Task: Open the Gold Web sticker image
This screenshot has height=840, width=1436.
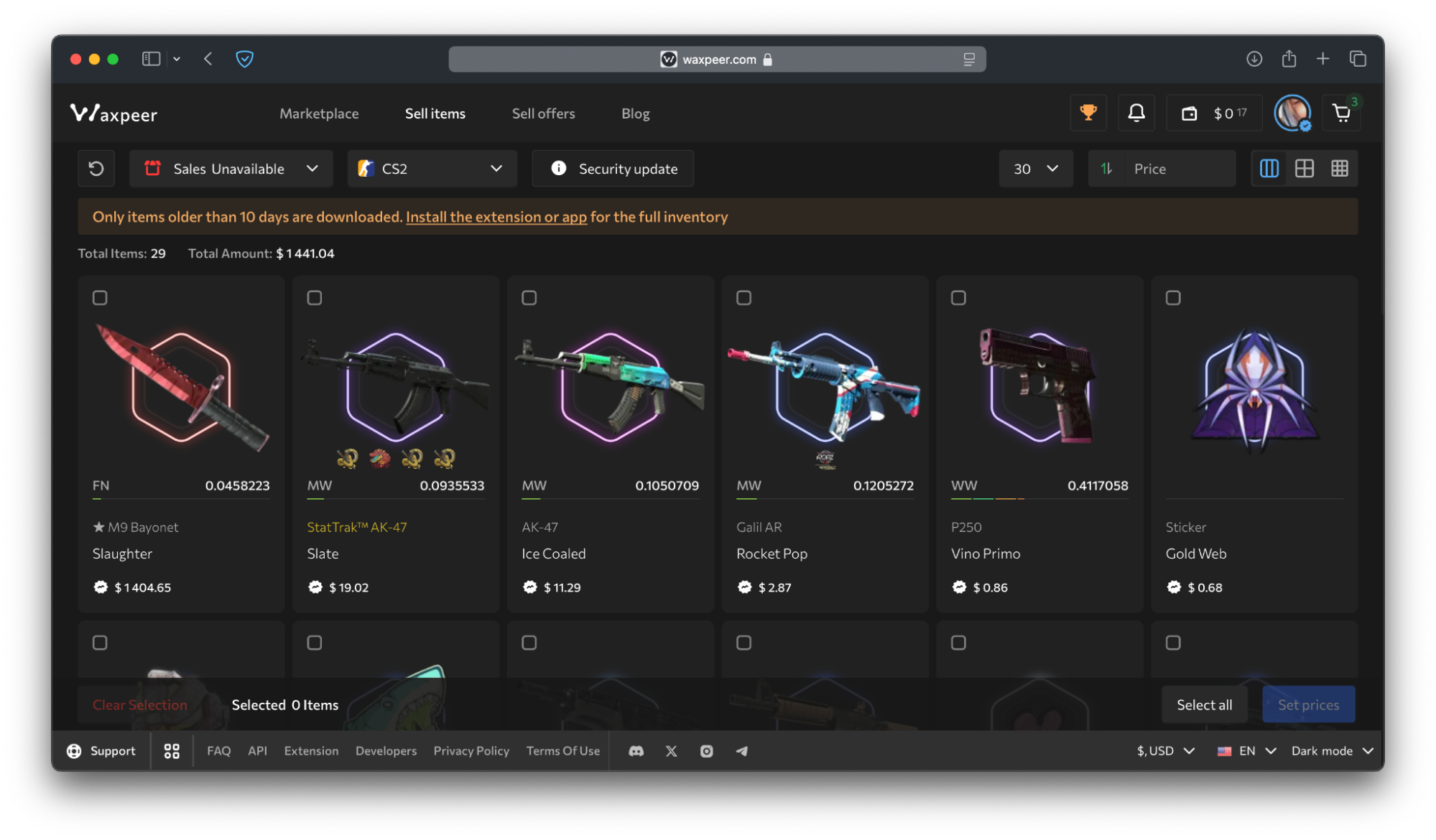Action: (1254, 391)
